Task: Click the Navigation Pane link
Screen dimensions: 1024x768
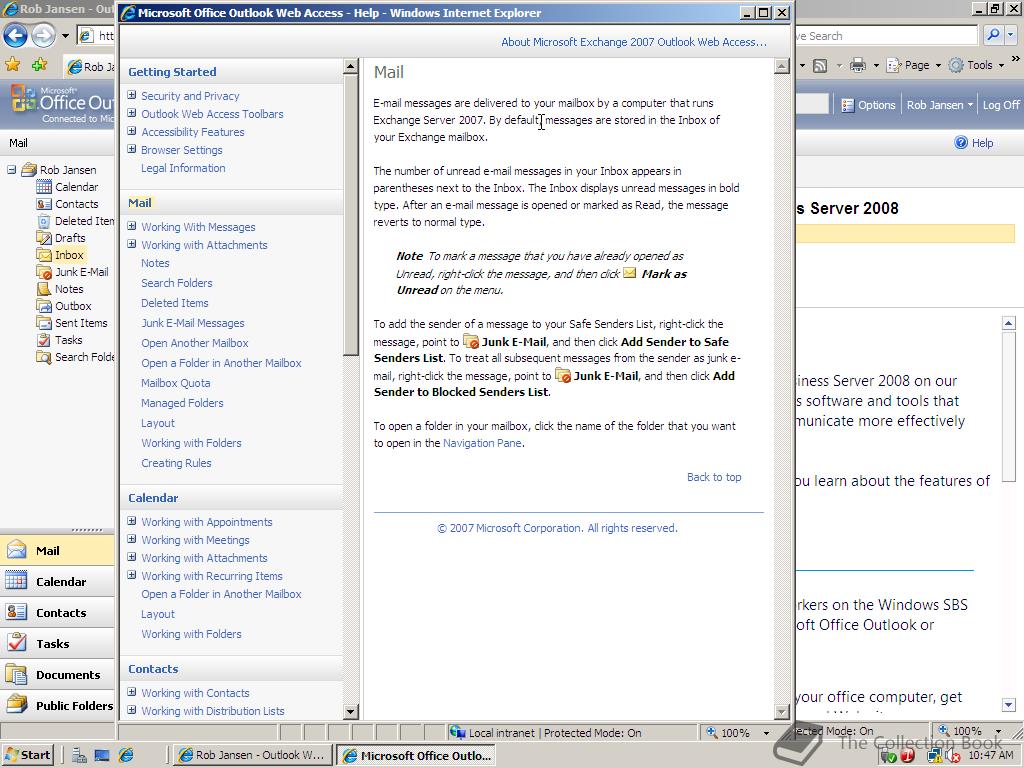Action: pyautogui.click(x=482, y=443)
